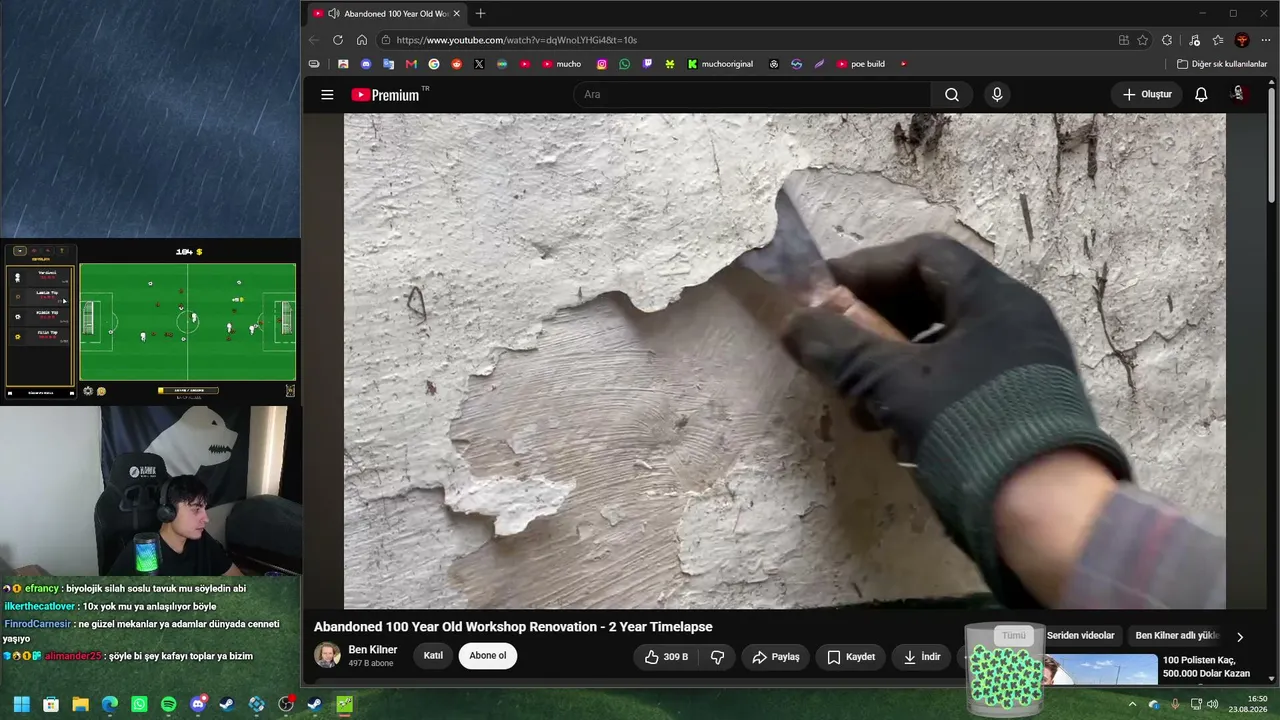Open the Google bookmark icon
Screen dimensions: 1280x720
pyautogui.click(x=434, y=64)
